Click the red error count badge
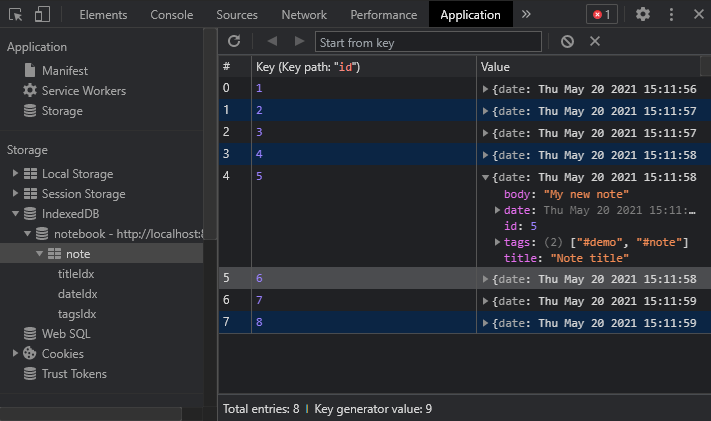 [x=602, y=15]
